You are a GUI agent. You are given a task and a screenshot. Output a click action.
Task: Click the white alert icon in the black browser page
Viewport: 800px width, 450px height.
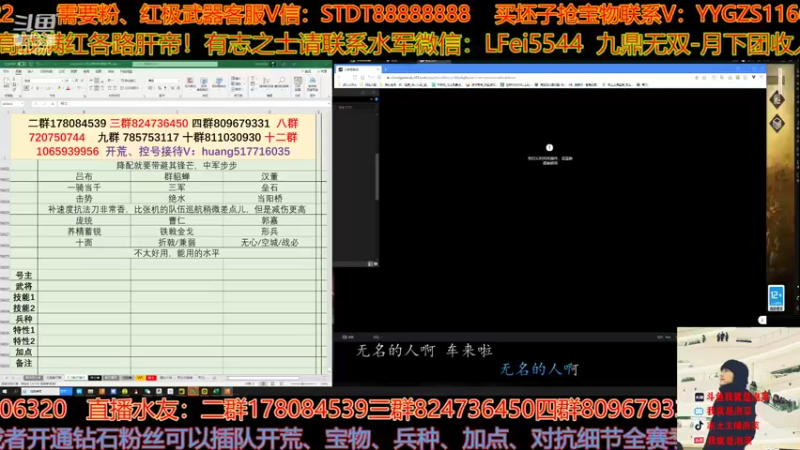[549, 147]
